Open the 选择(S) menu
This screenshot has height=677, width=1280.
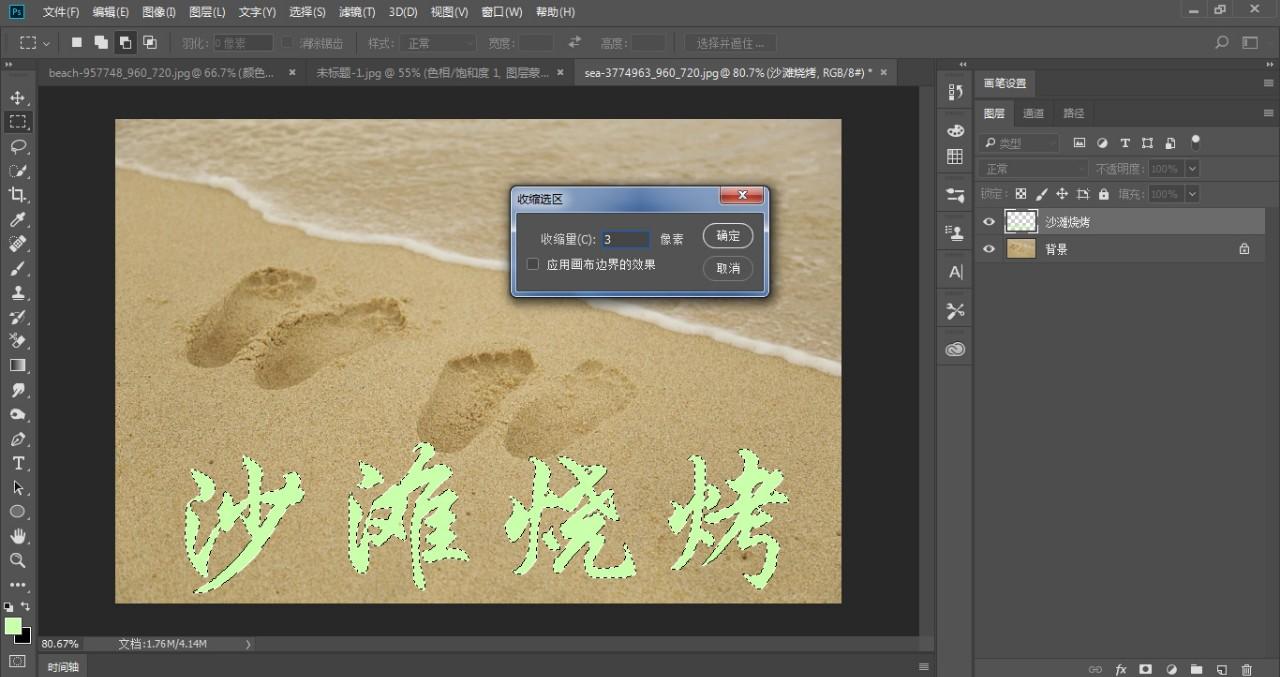coord(307,12)
